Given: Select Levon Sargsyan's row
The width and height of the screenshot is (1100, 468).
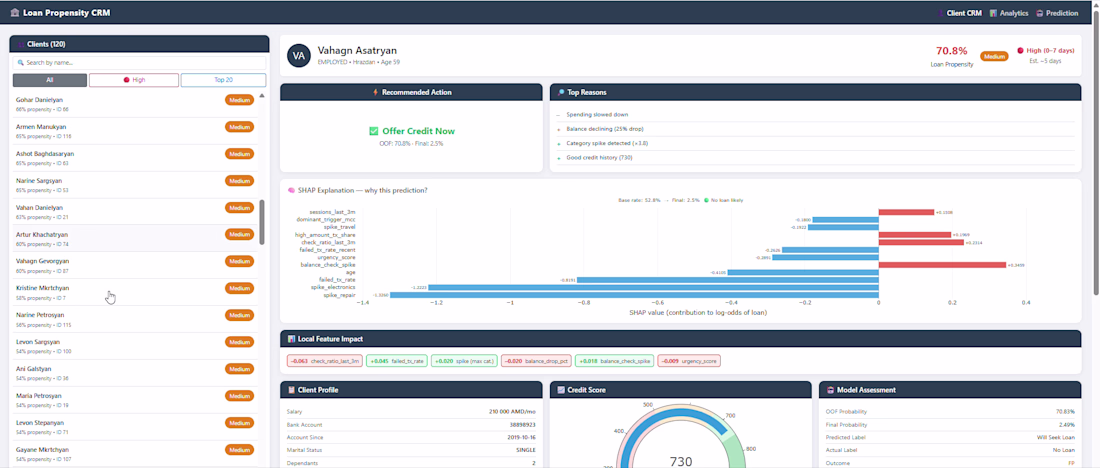Looking at the screenshot, I should point(135,346).
